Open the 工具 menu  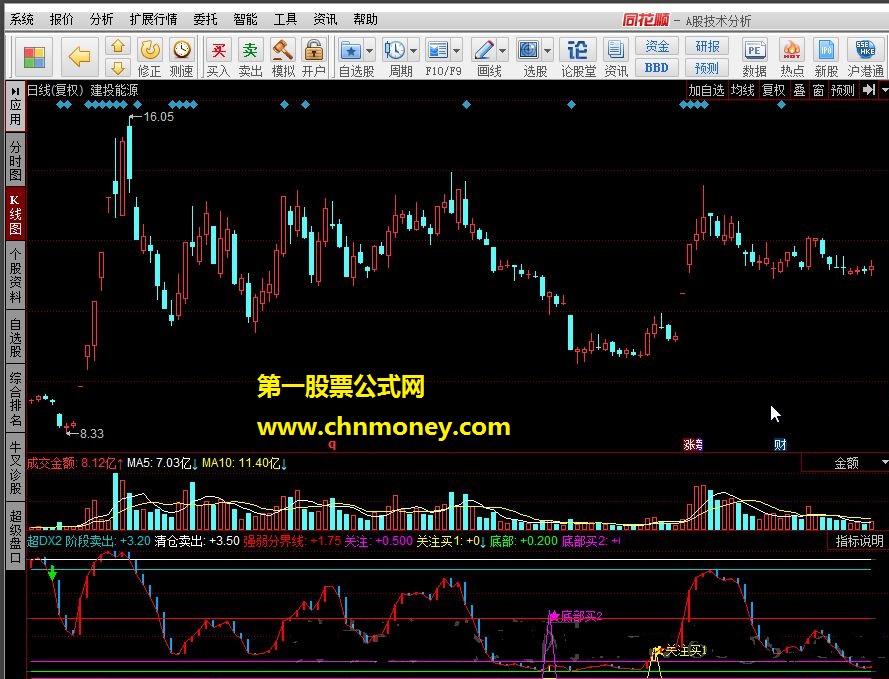[x=285, y=19]
